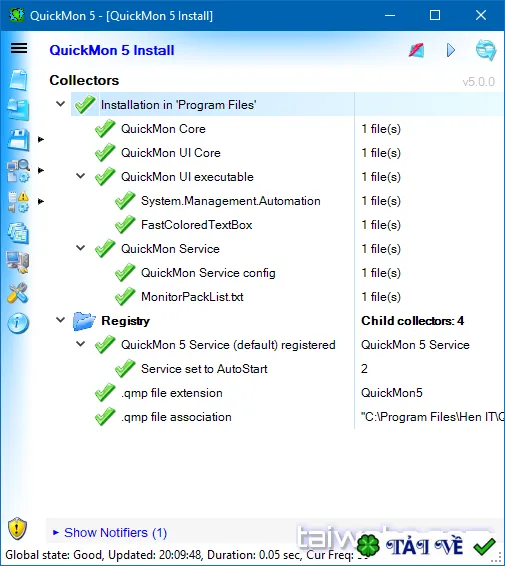
Task: Collapse the Registry folder node
Action: [x=61, y=320]
